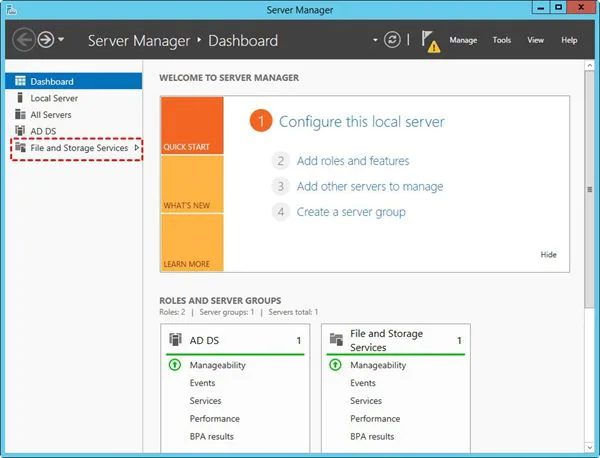Screen dimensions: 600x458
Task: Click the refresh dashboard icon
Action: pyautogui.click(x=392, y=40)
